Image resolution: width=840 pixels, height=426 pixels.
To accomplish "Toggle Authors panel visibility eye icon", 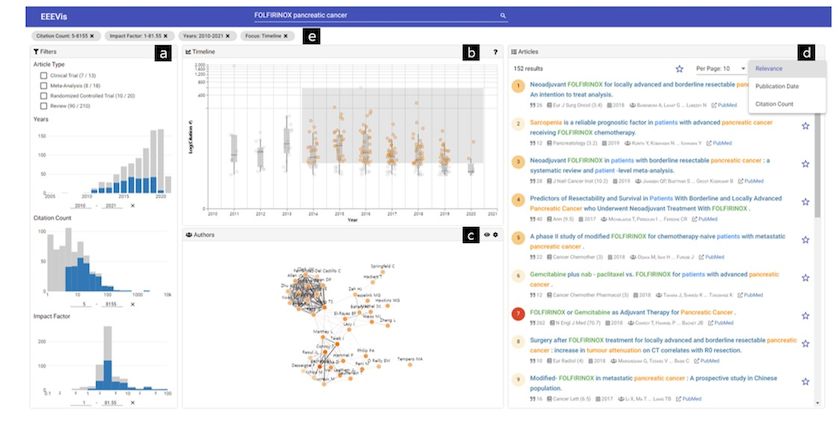I will (x=487, y=234).
